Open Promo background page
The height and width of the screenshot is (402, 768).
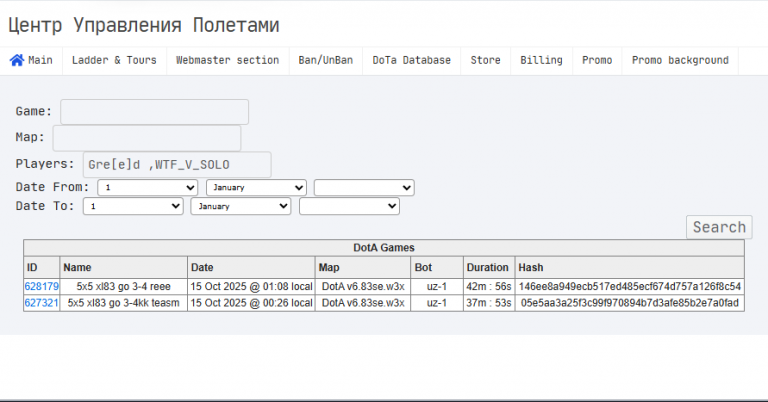(x=680, y=61)
